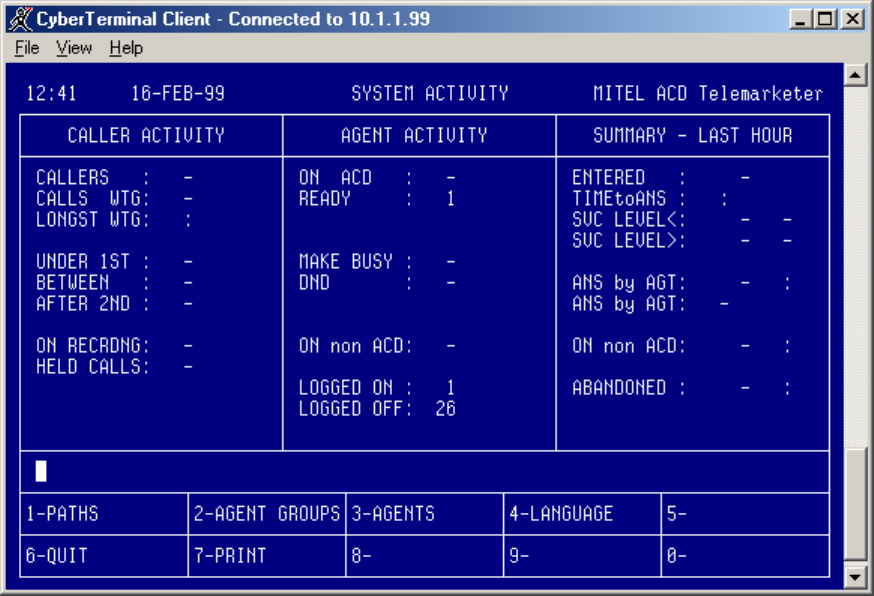Click MITEL ACD Telemarketer text
The image size is (874, 596).
coord(708,93)
